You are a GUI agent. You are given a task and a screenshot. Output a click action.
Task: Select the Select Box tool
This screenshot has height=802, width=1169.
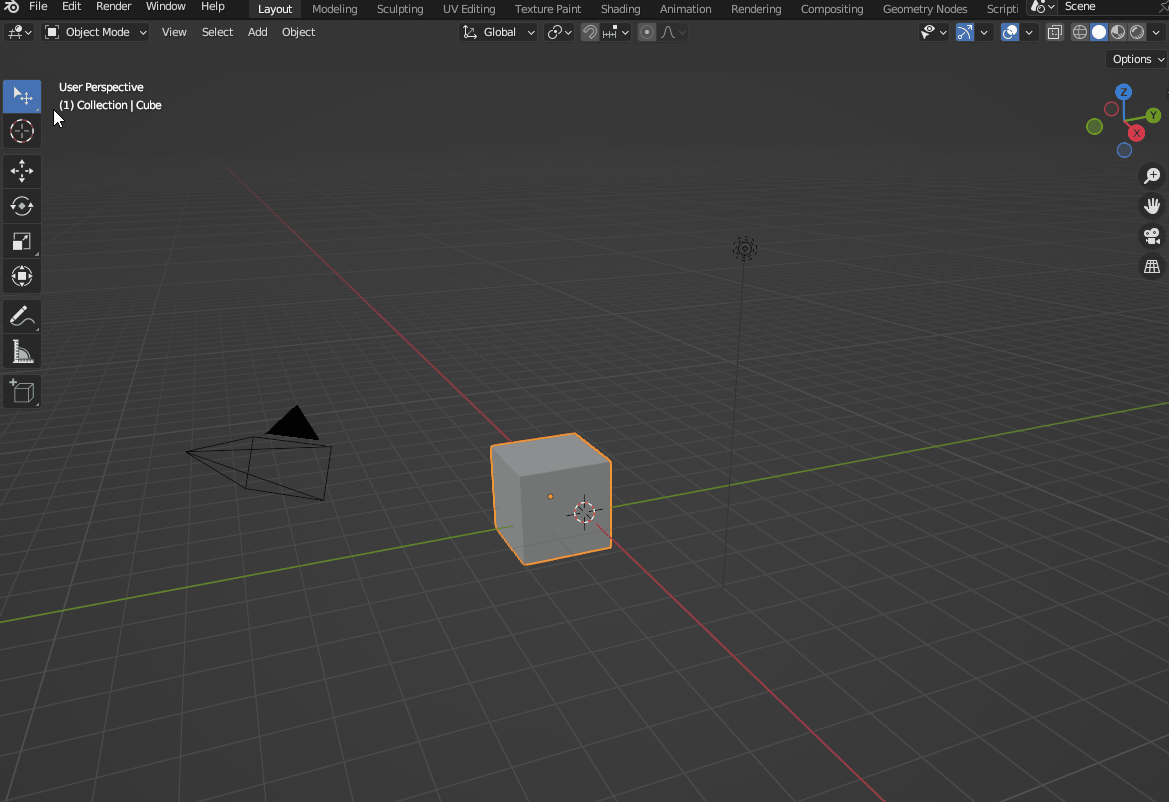coord(22,96)
